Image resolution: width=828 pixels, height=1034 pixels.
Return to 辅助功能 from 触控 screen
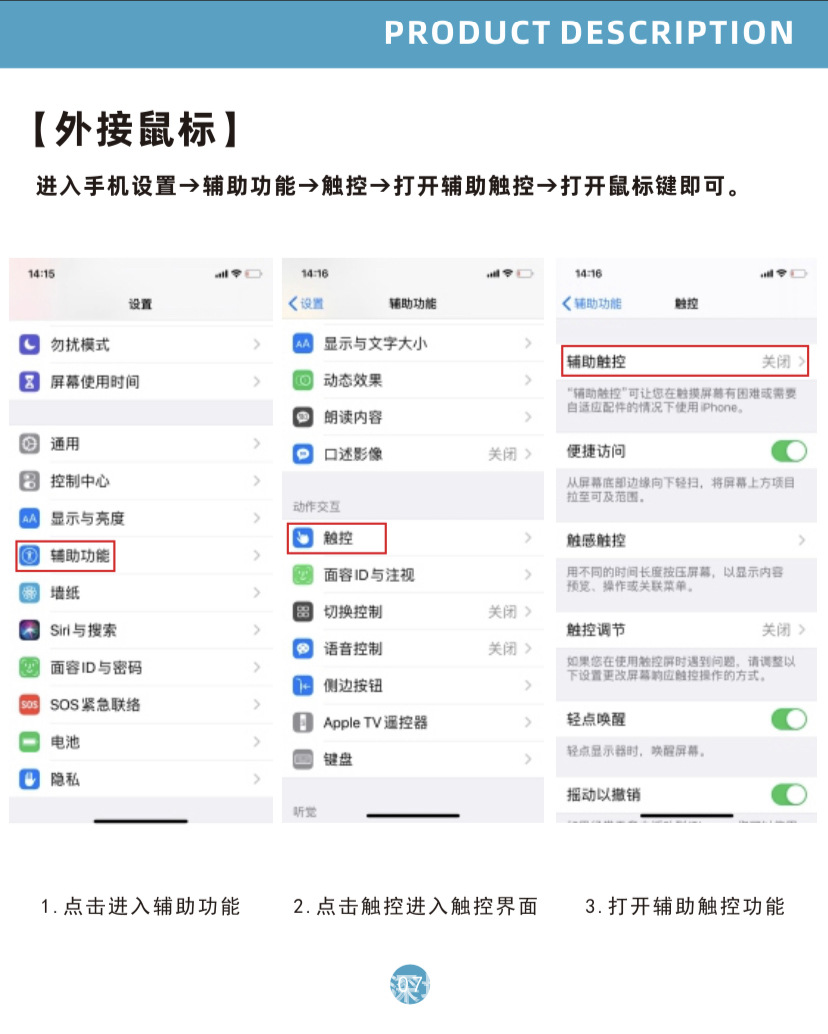click(x=591, y=303)
